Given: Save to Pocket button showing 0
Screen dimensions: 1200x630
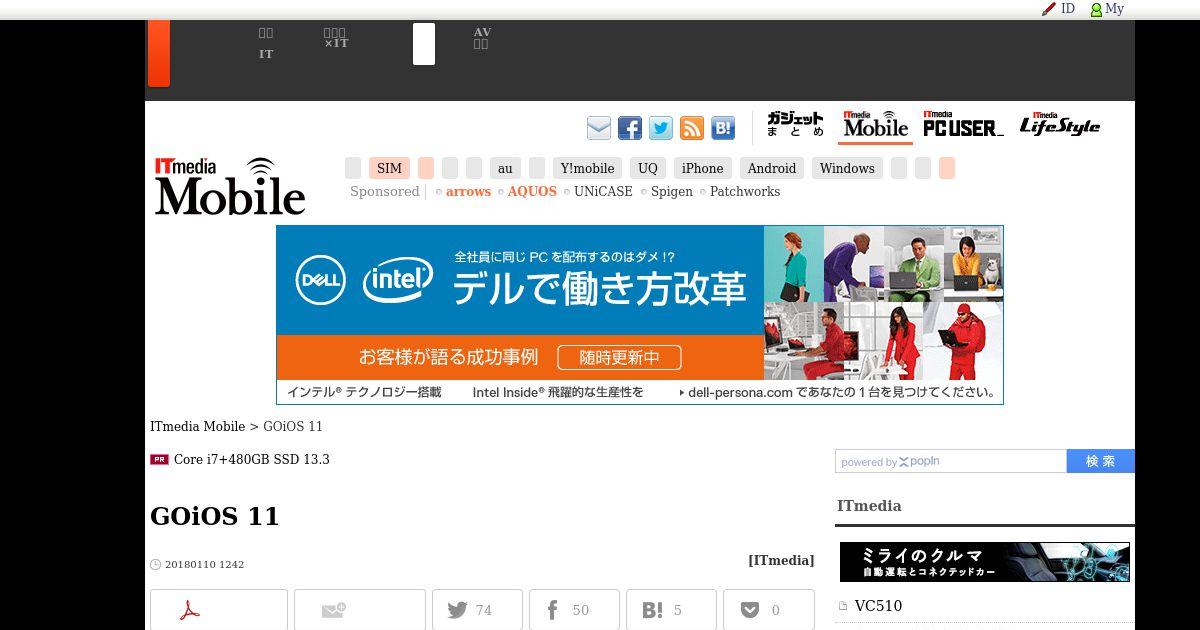Looking at the screenshot, I should pos(768,610).
